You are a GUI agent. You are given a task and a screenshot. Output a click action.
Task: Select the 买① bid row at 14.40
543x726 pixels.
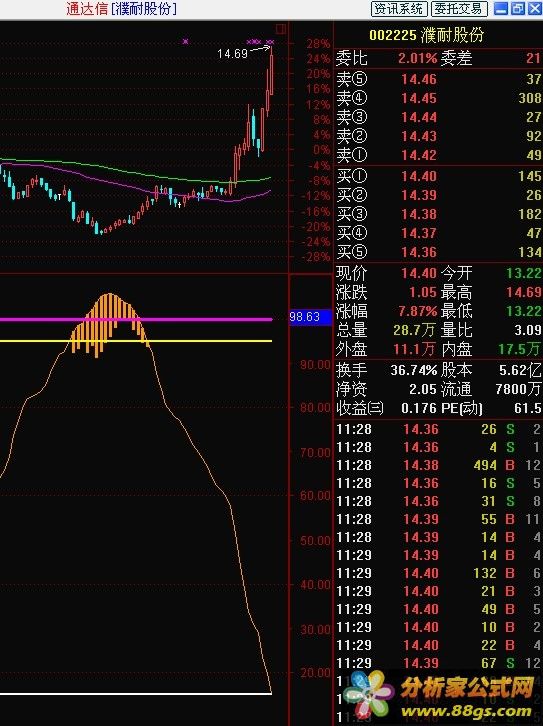438,176
